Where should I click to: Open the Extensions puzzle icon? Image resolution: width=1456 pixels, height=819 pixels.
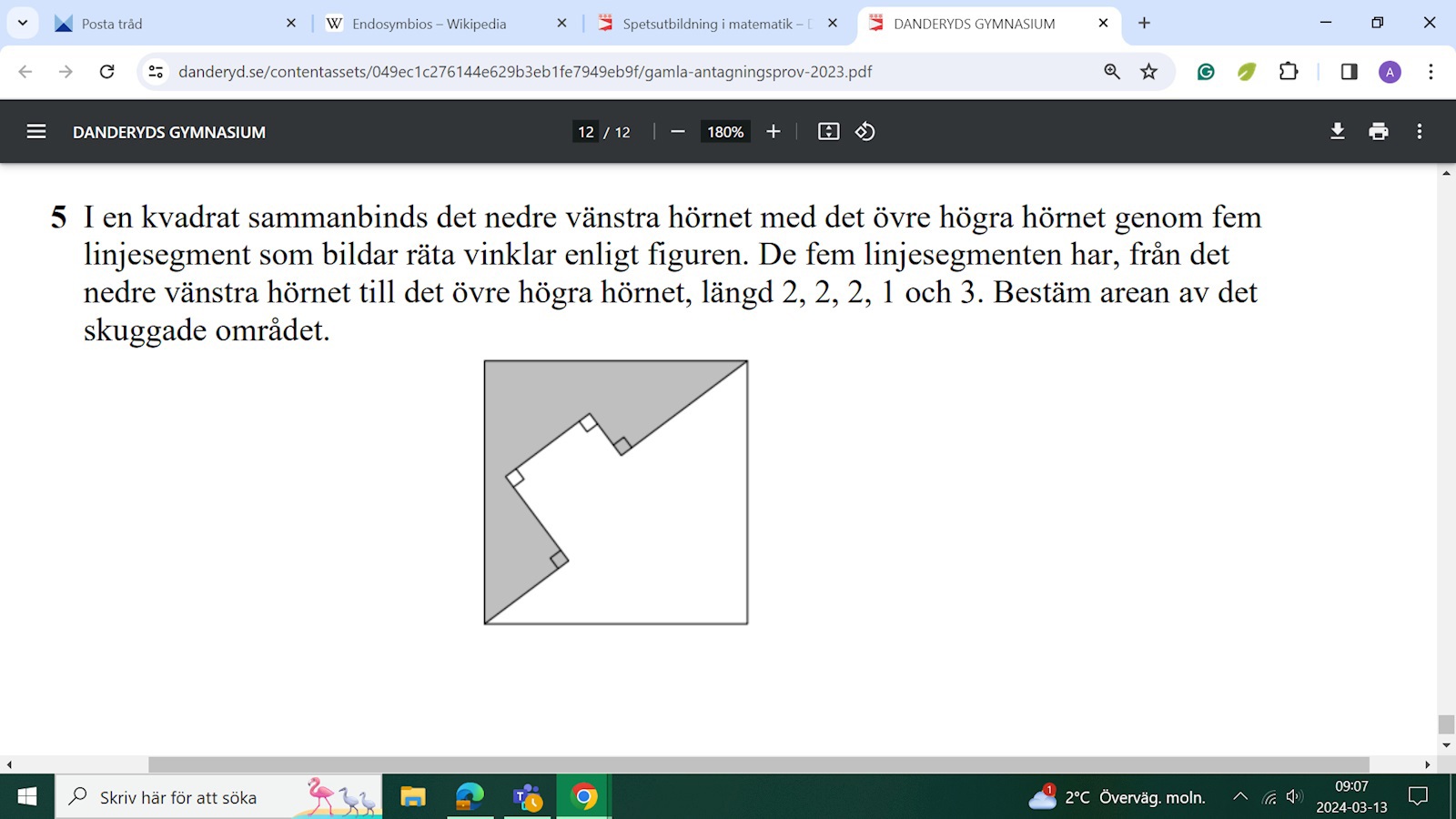pos(1289,72)
